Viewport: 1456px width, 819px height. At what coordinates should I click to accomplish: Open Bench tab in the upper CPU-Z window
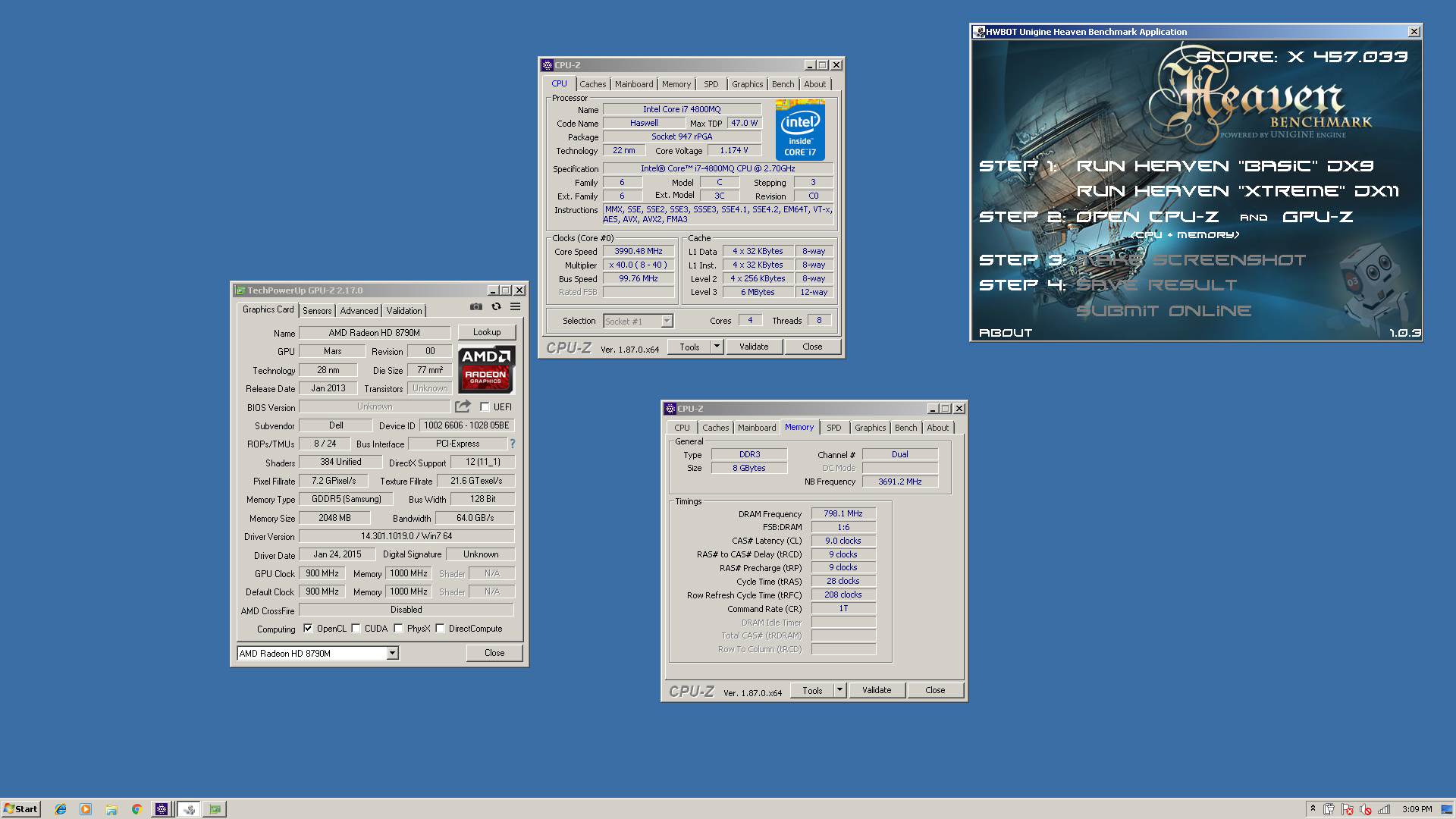783,84
